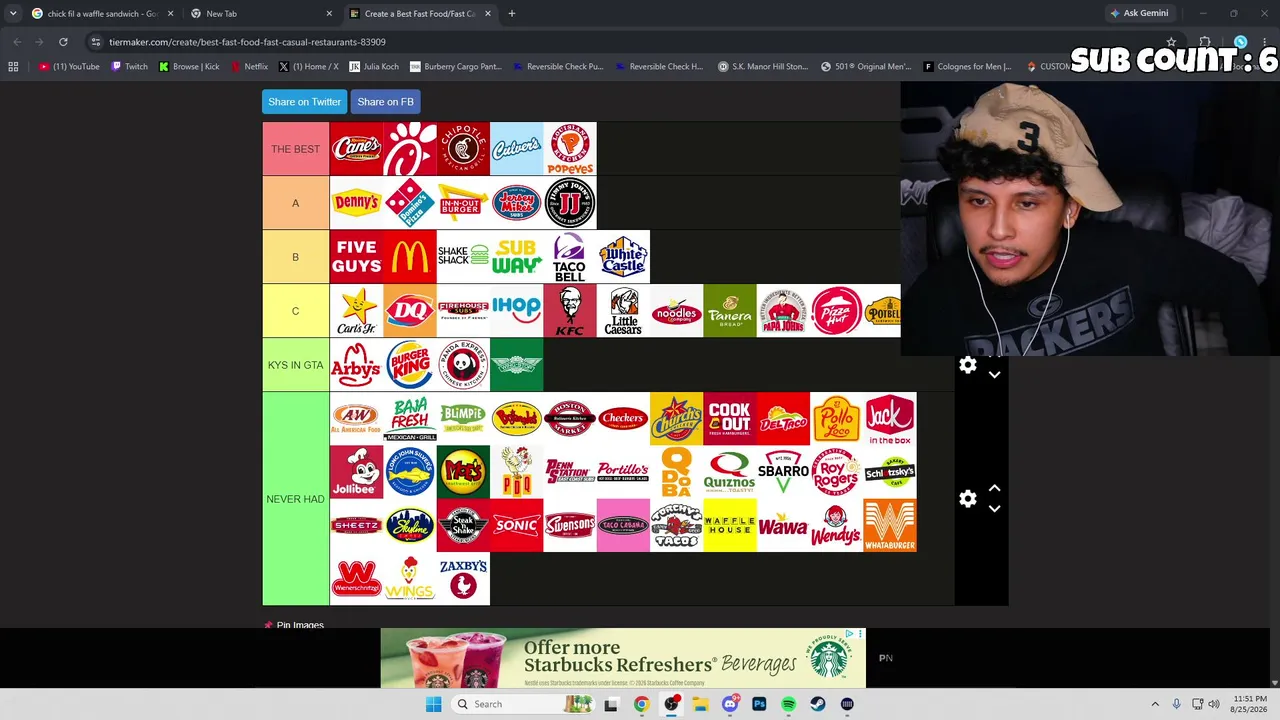Focus the tiermaker.com address bar
This screenshot has width=1280, height=720.
(630, 42)
